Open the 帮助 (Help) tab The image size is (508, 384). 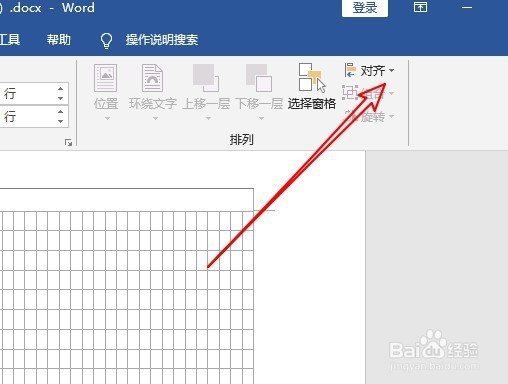tap(59, 40)
